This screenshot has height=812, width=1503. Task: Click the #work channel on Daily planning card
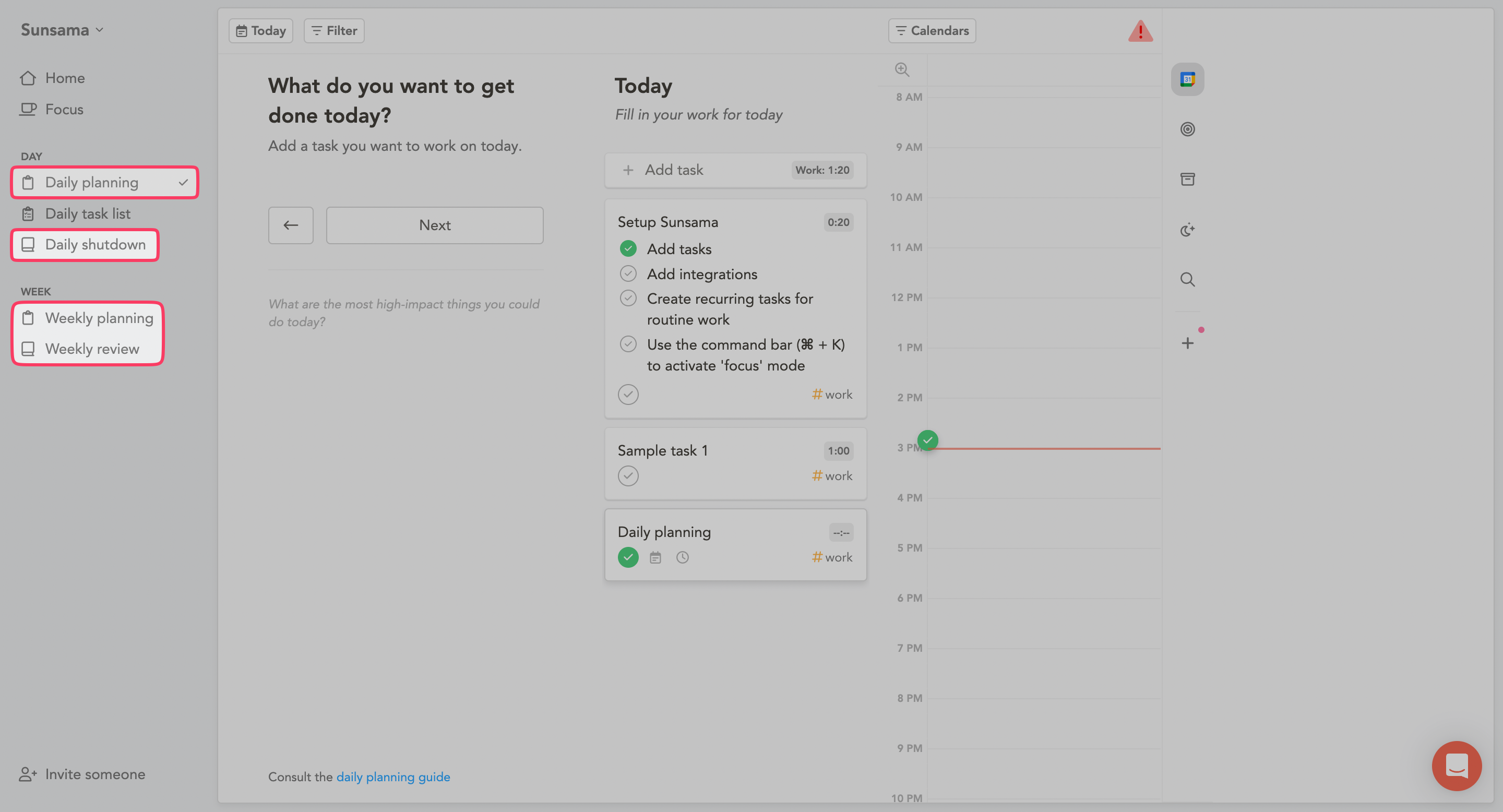831,558
